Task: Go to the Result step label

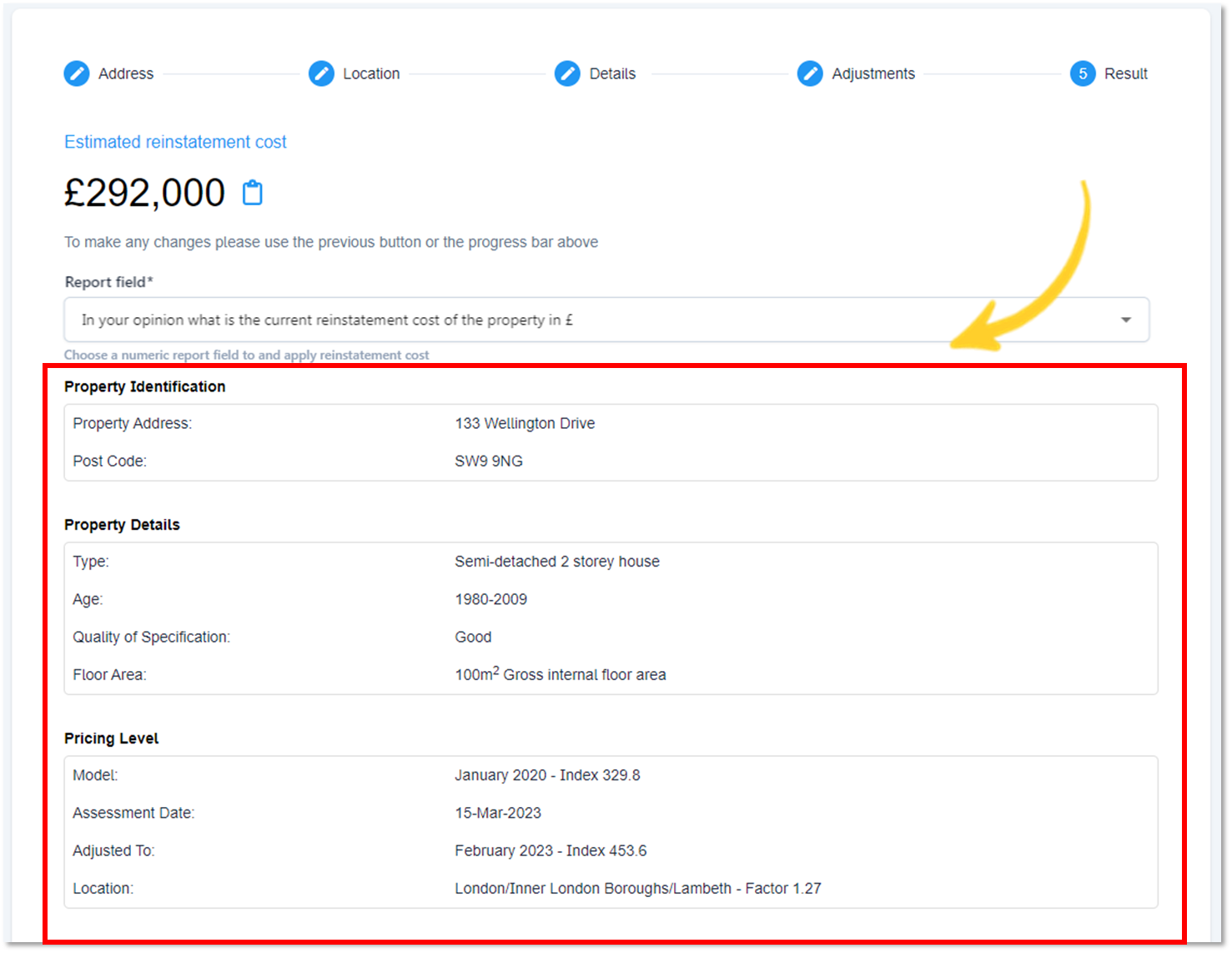Action: [1126, 73]
